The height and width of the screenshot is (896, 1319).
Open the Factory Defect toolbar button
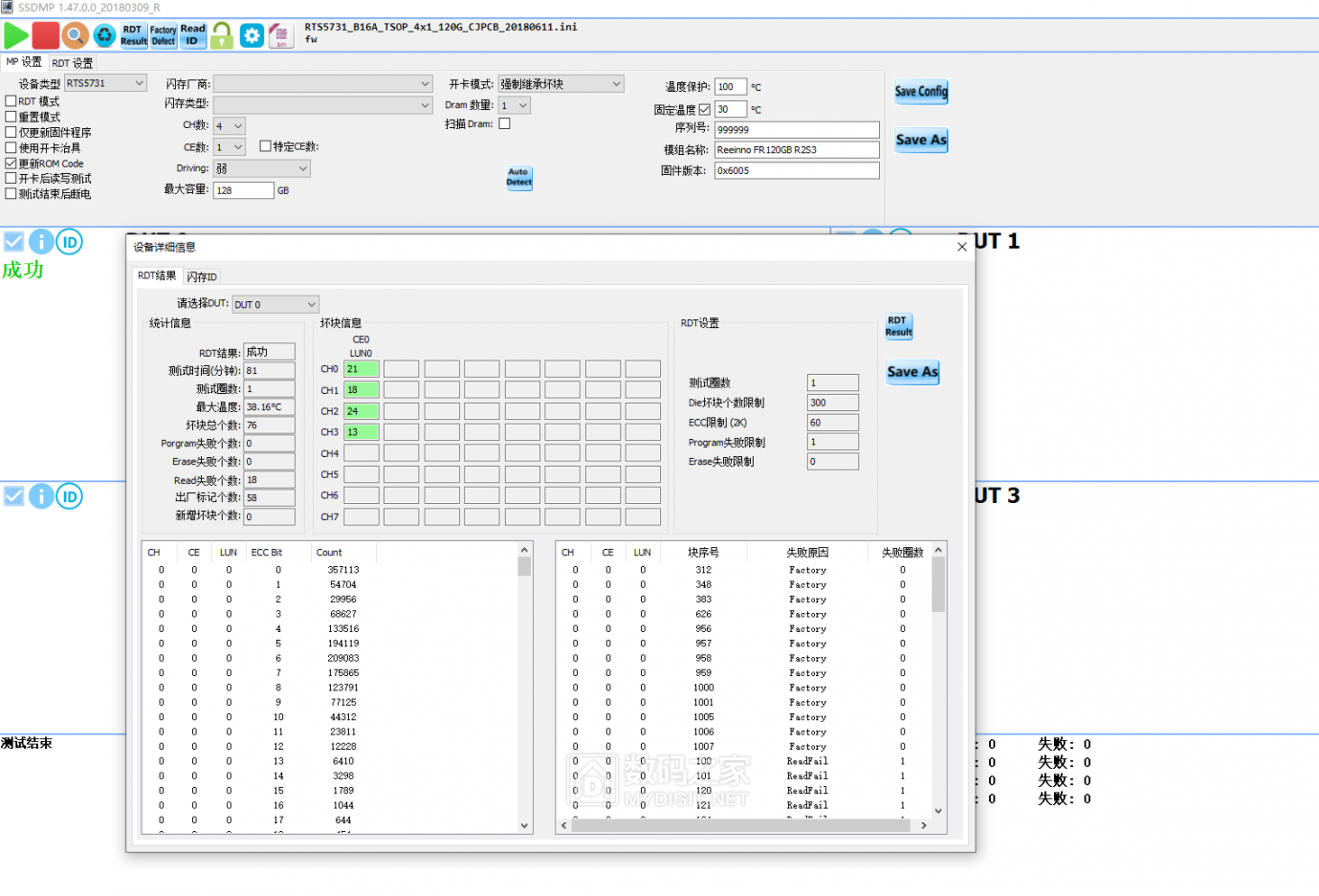(164, 35)
